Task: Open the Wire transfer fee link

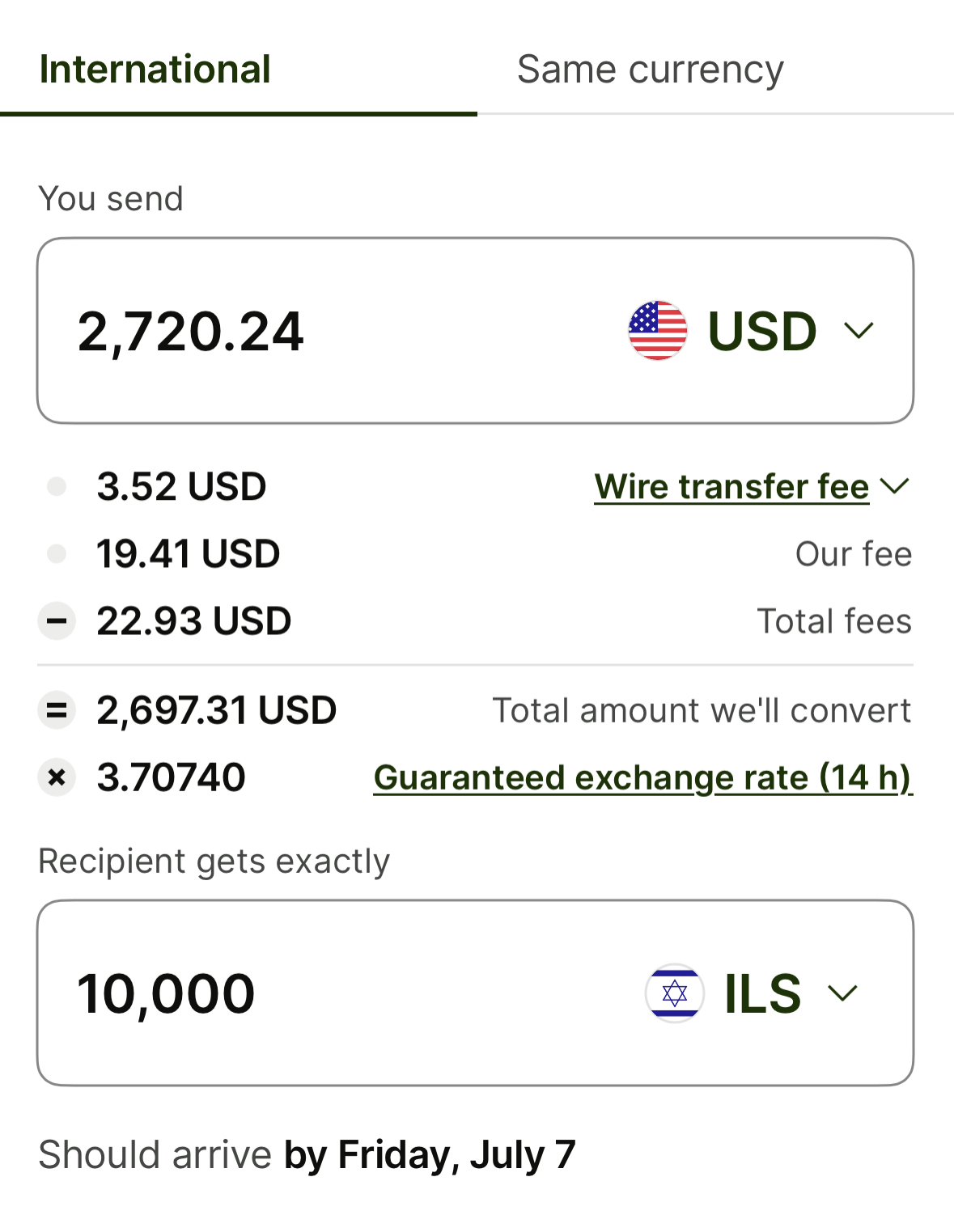Action: pos(731,487)
